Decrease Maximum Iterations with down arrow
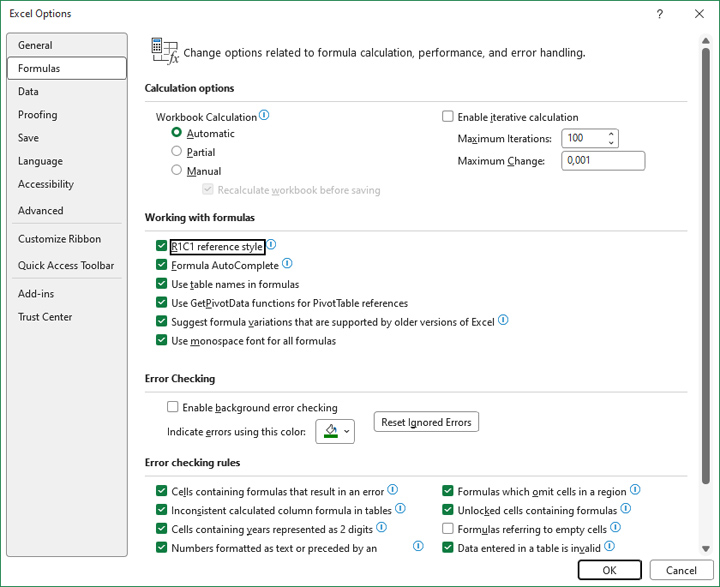The width and height of the screenshot is (720, 587). click(611, 143)
